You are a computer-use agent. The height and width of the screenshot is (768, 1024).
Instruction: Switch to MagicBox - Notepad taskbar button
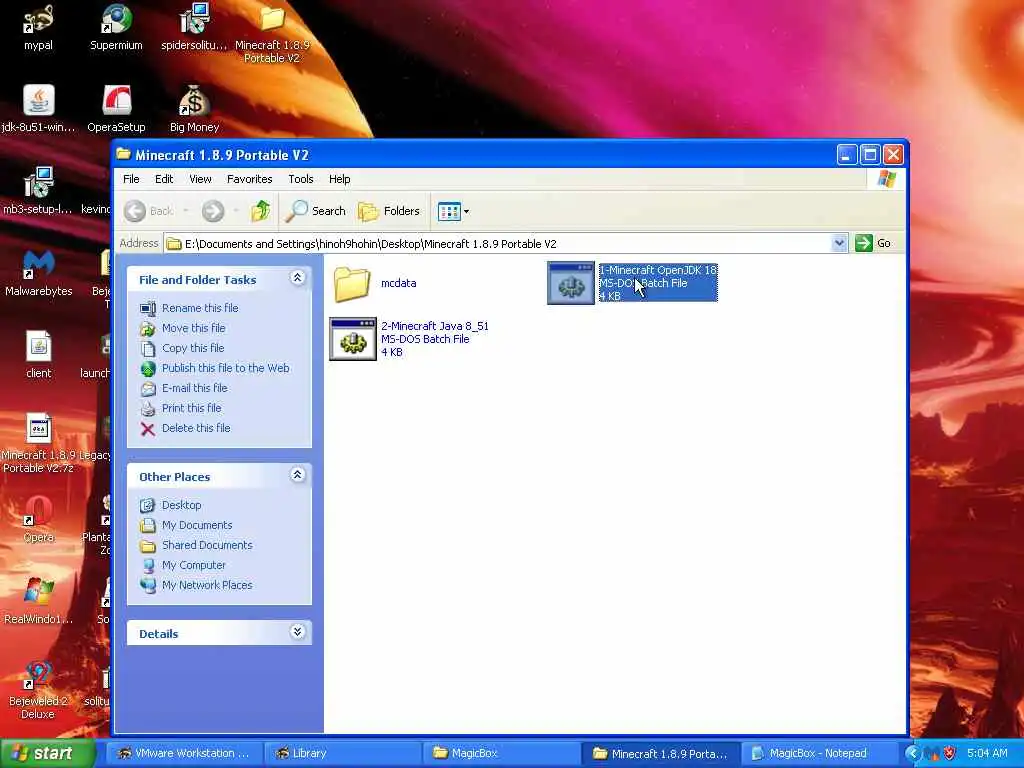820,753
